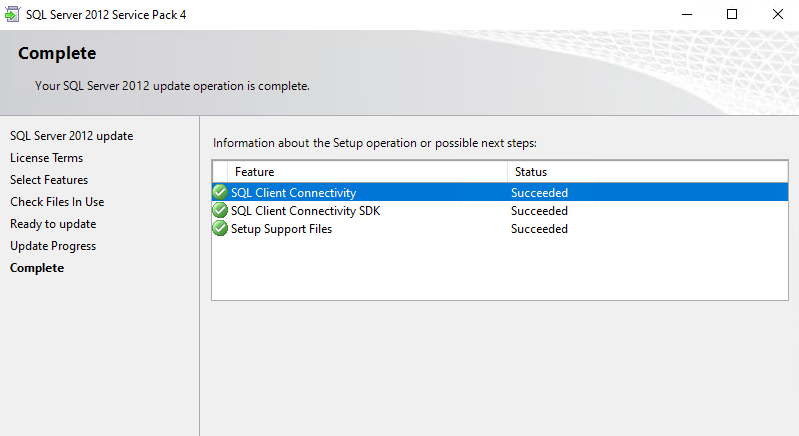The height and width of the screenshot is (436, 799).
Task: Select the Ready to update step
Action: 53,224
